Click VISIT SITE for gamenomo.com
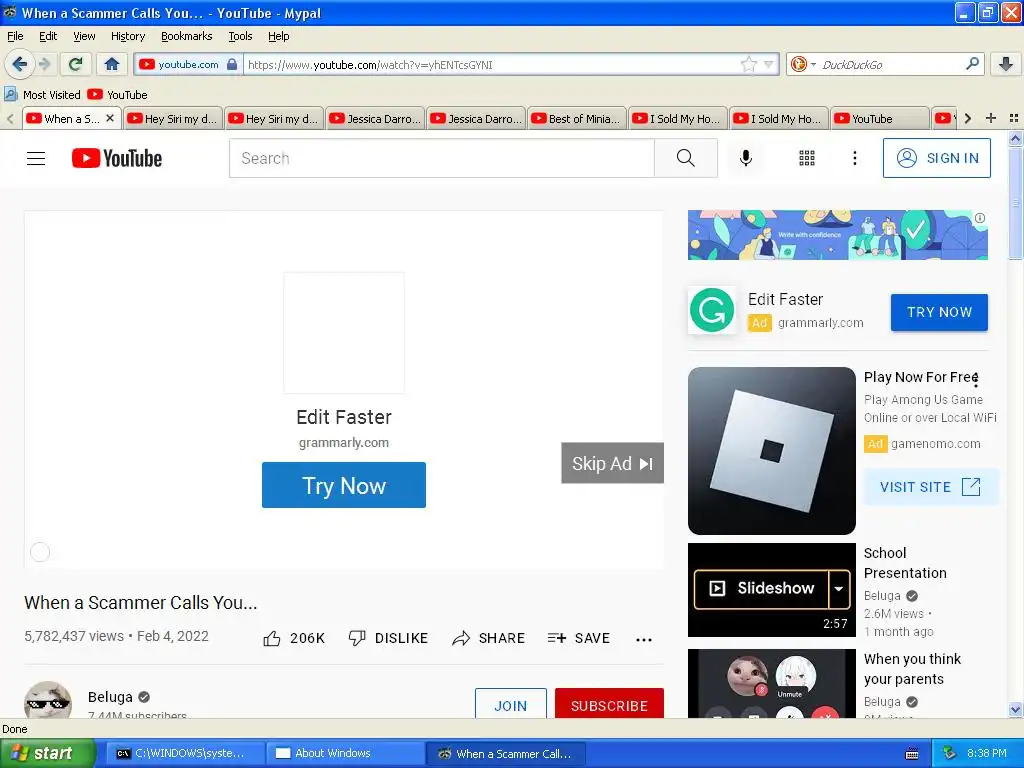Viewport: 1024px width, 768px height. tap(931, 487)
